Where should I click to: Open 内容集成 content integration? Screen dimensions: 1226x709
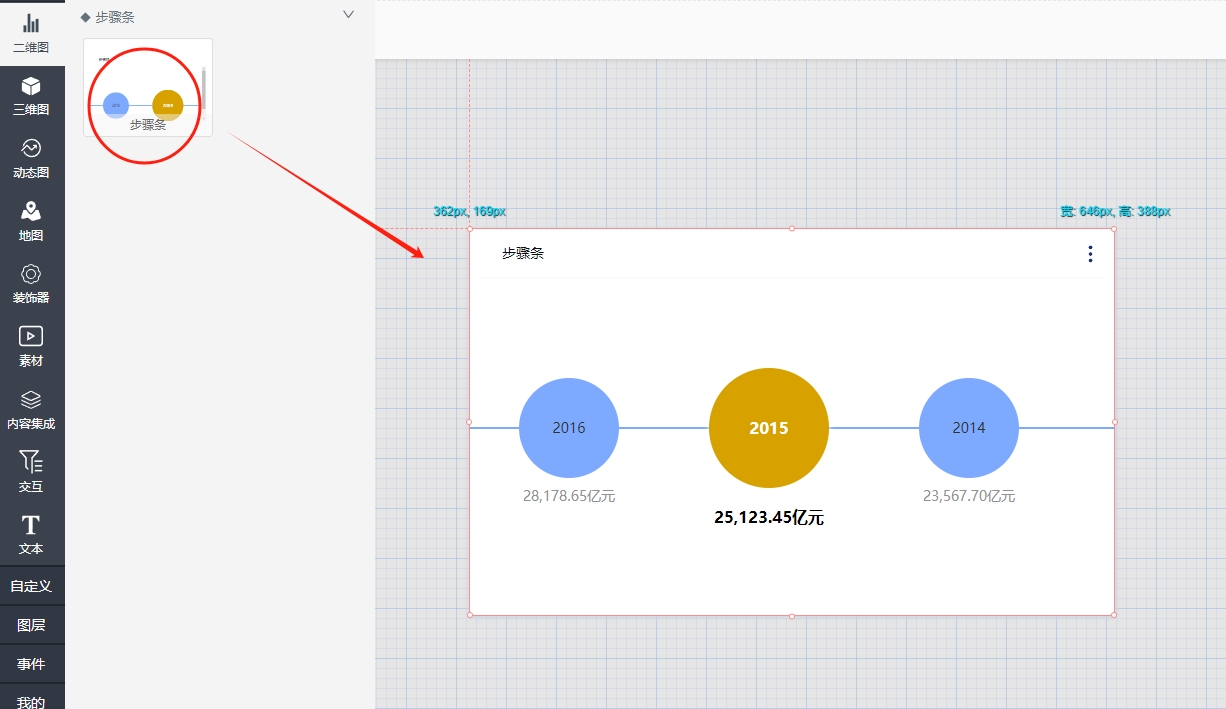tap(31, 410)
